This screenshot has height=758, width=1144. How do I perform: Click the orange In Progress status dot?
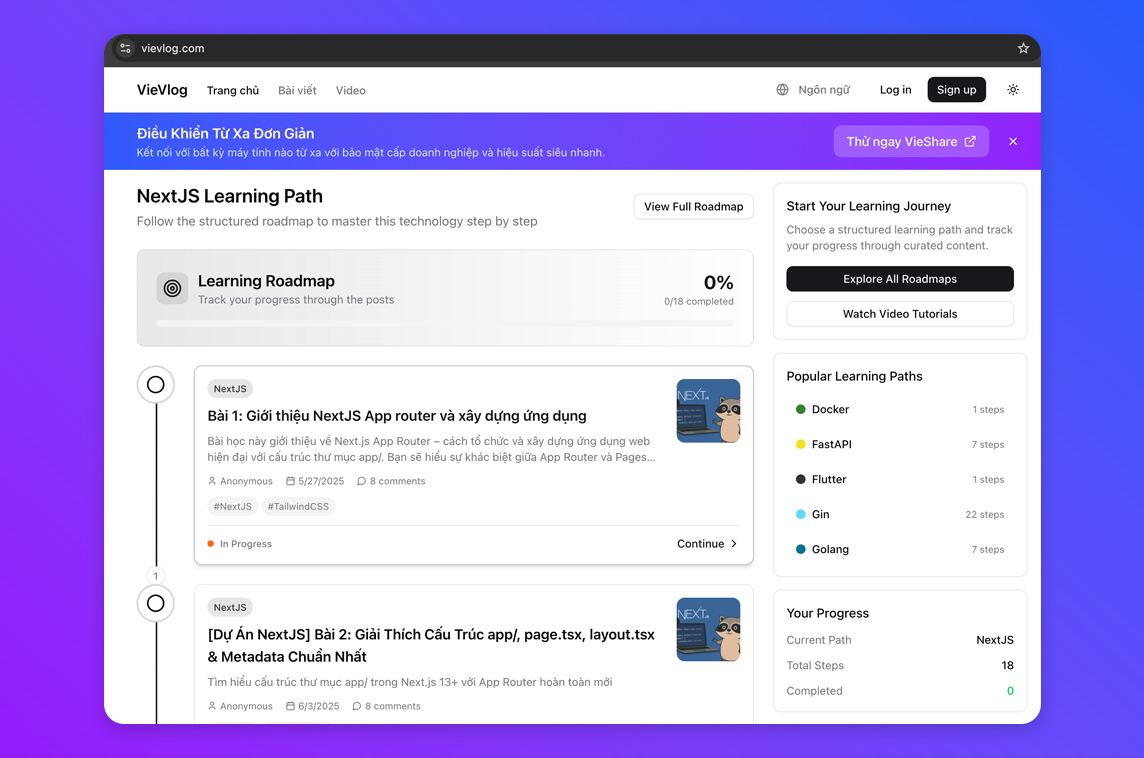coord(211,544)
